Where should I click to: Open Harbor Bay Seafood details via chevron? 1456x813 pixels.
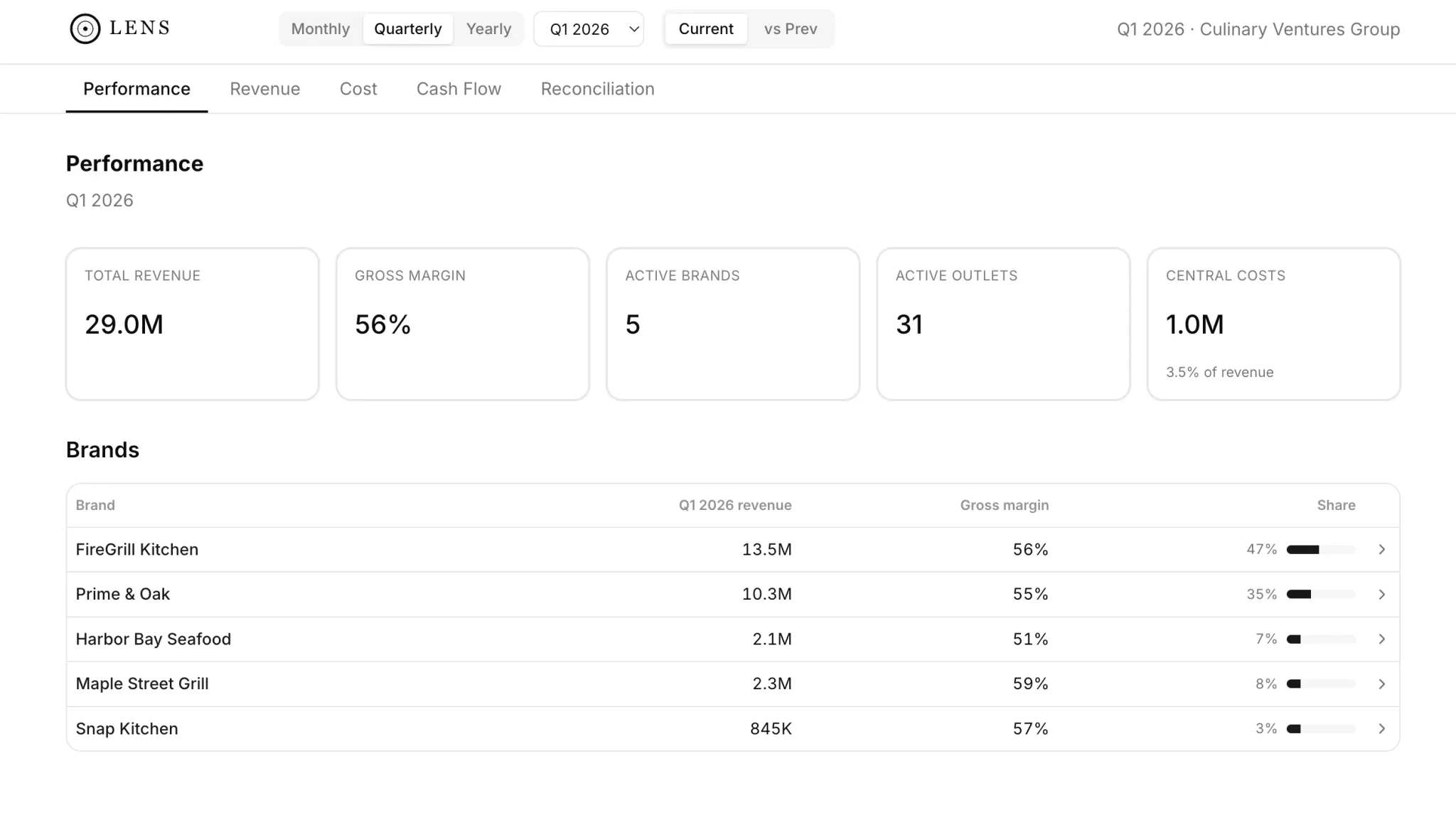click(x=1382, y=639)
